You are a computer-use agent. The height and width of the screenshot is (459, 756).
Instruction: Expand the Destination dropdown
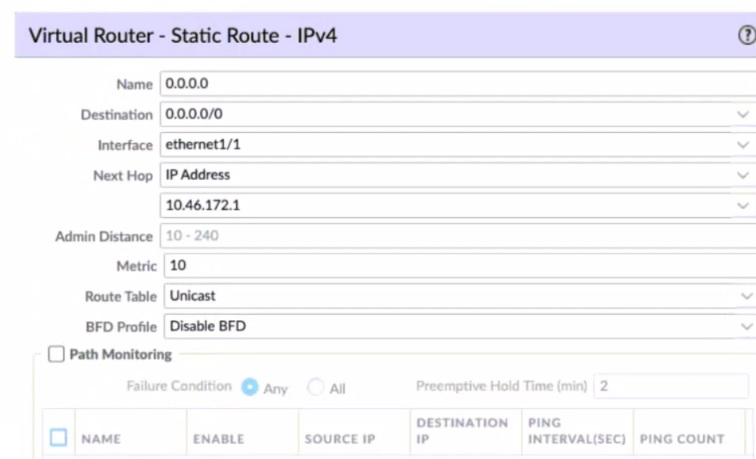(742, 115)
